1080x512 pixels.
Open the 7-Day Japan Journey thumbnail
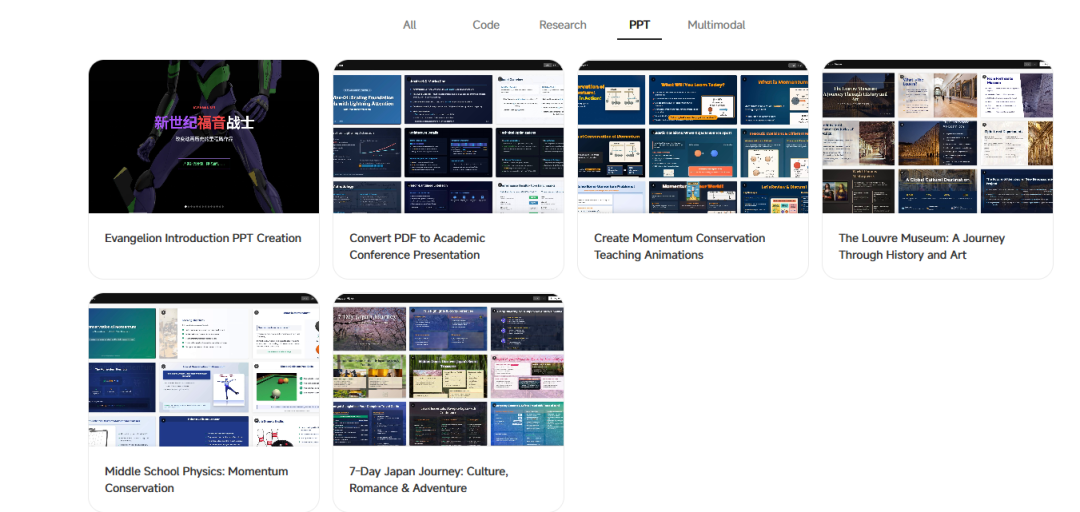coord(448,370)
